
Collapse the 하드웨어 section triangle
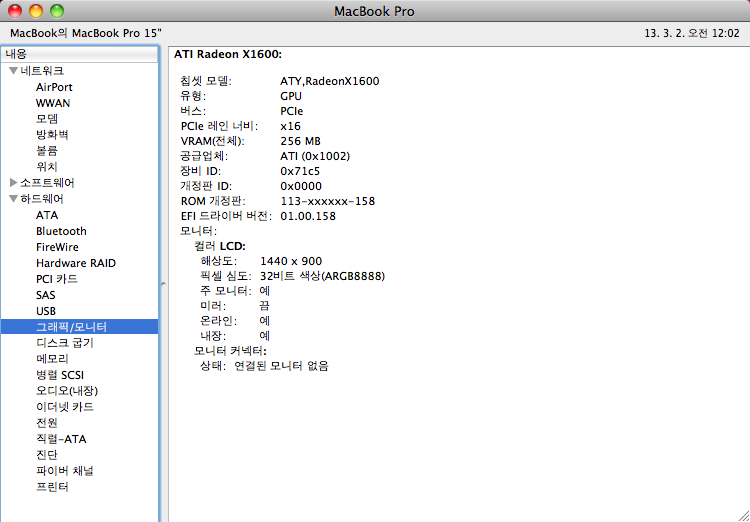tap(14, 199)
